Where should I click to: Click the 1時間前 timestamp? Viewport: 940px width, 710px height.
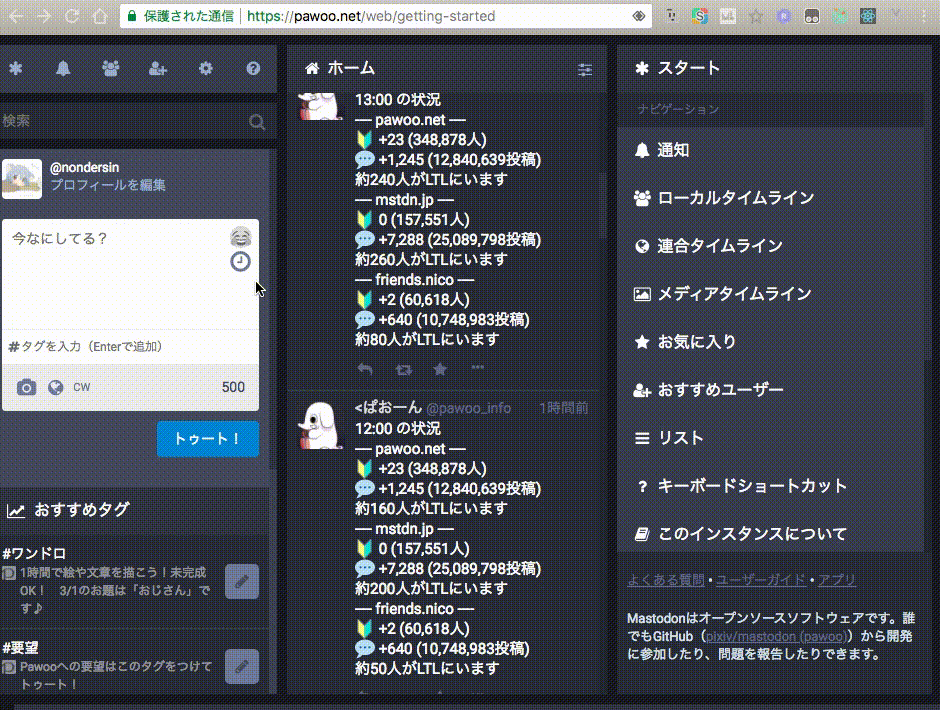(x=564, y=408)
